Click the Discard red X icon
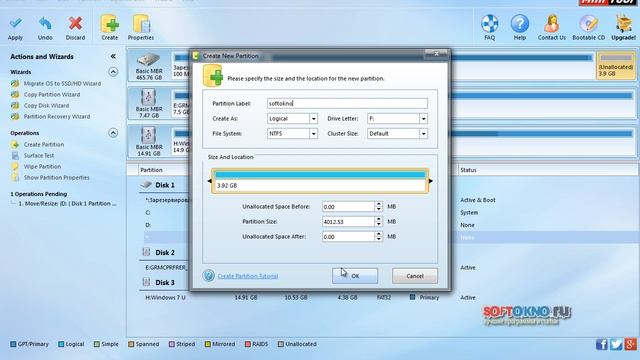Viewport: 640px width, 360px height. click(76, 24)
